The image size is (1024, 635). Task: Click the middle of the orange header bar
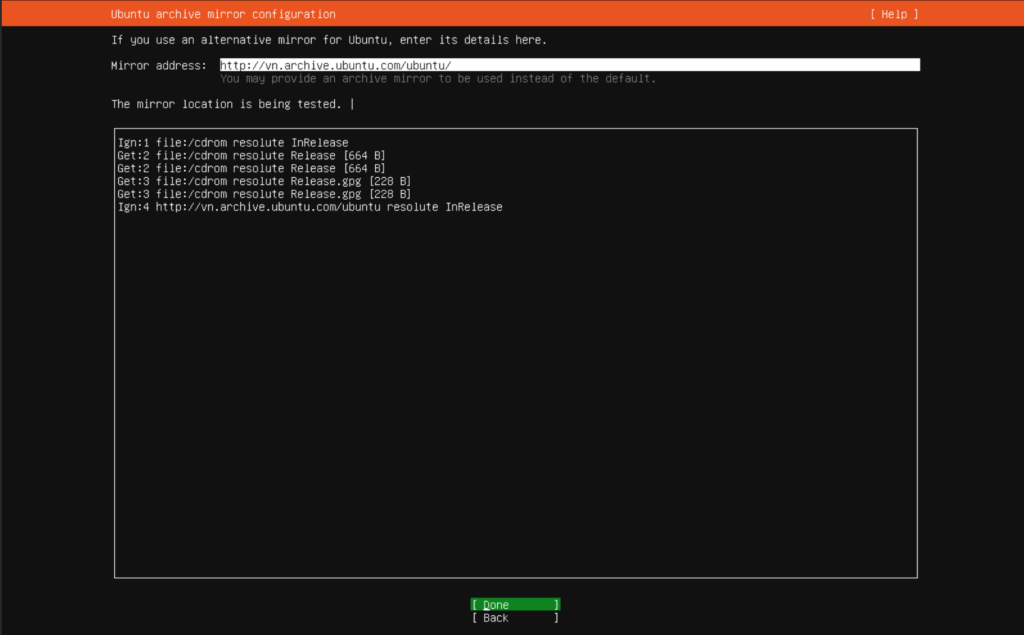pos(512,13)
